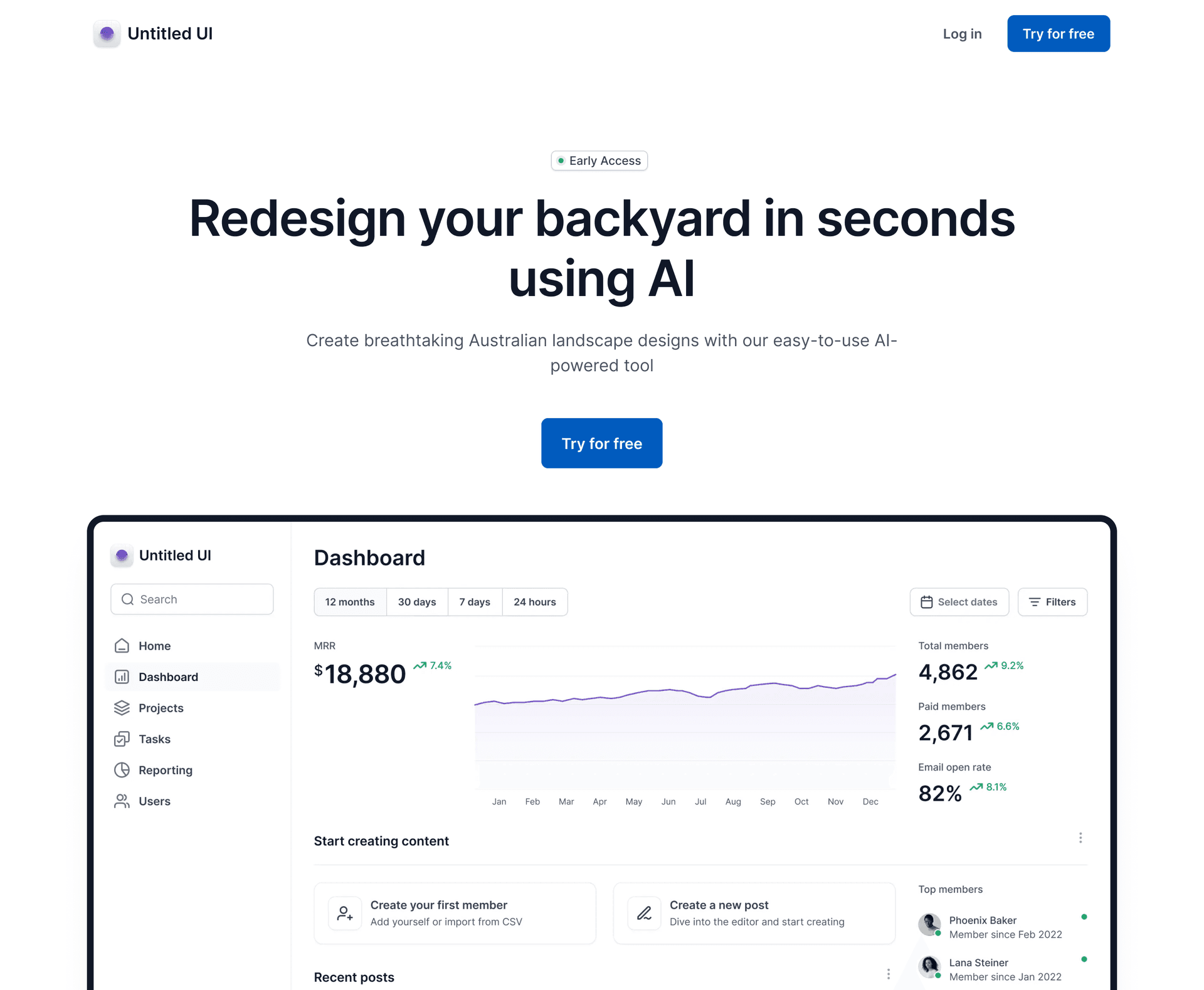The height and width of the screenshot is (990, 1204).
Task: Click the MRR trend arrow icon beside 7.4%
Action: (420, 665)
